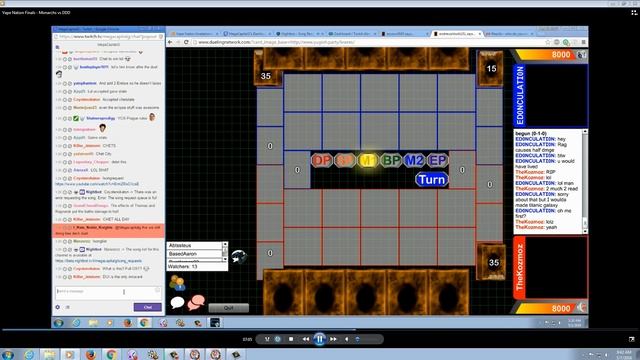The height and width of the screenshot is (360, 640).
Task: Open Internet Explorer from the taskbar
Action: click(x=29, y=354)
